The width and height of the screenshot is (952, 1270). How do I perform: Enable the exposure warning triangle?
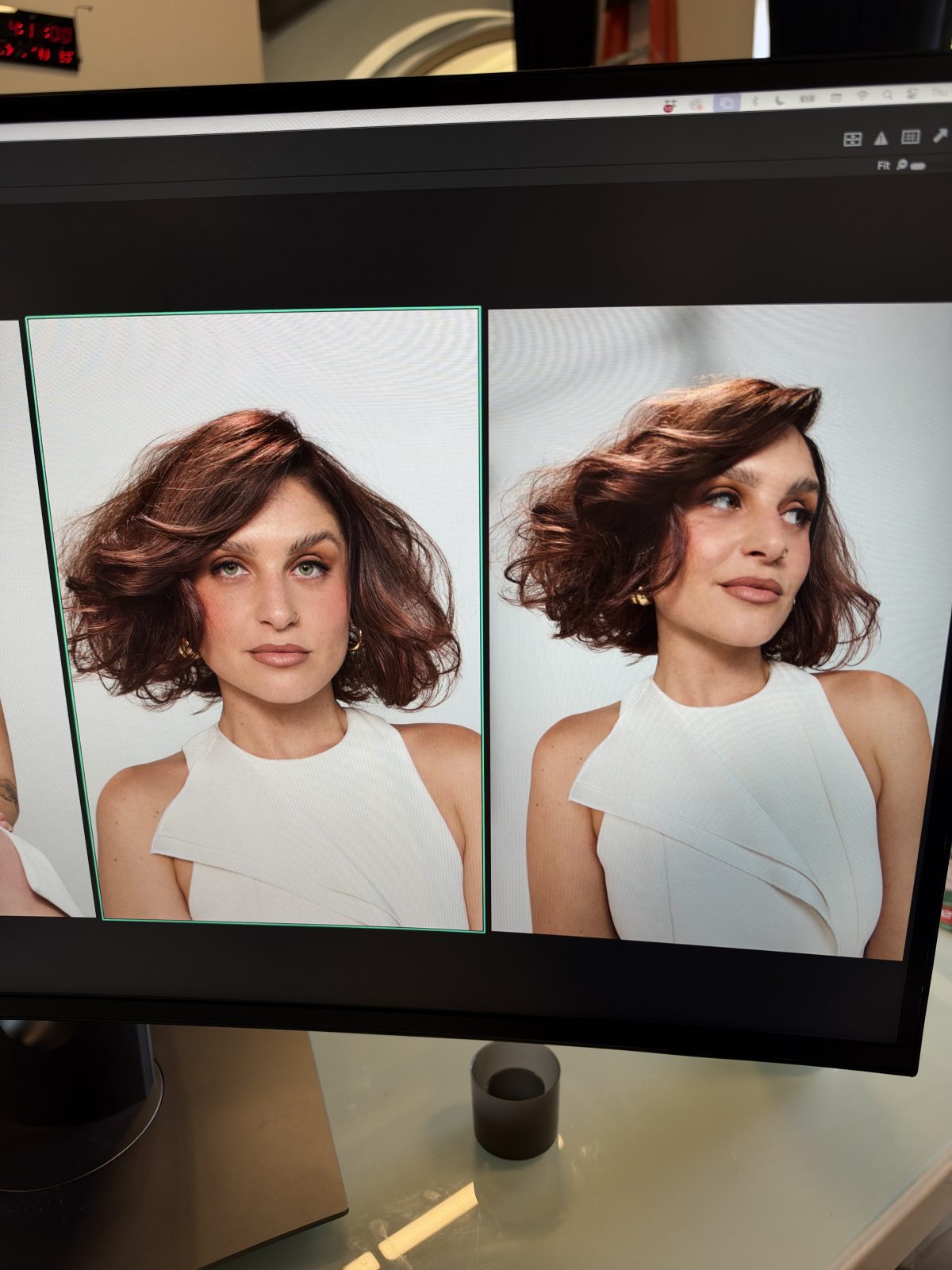[881, 138]
